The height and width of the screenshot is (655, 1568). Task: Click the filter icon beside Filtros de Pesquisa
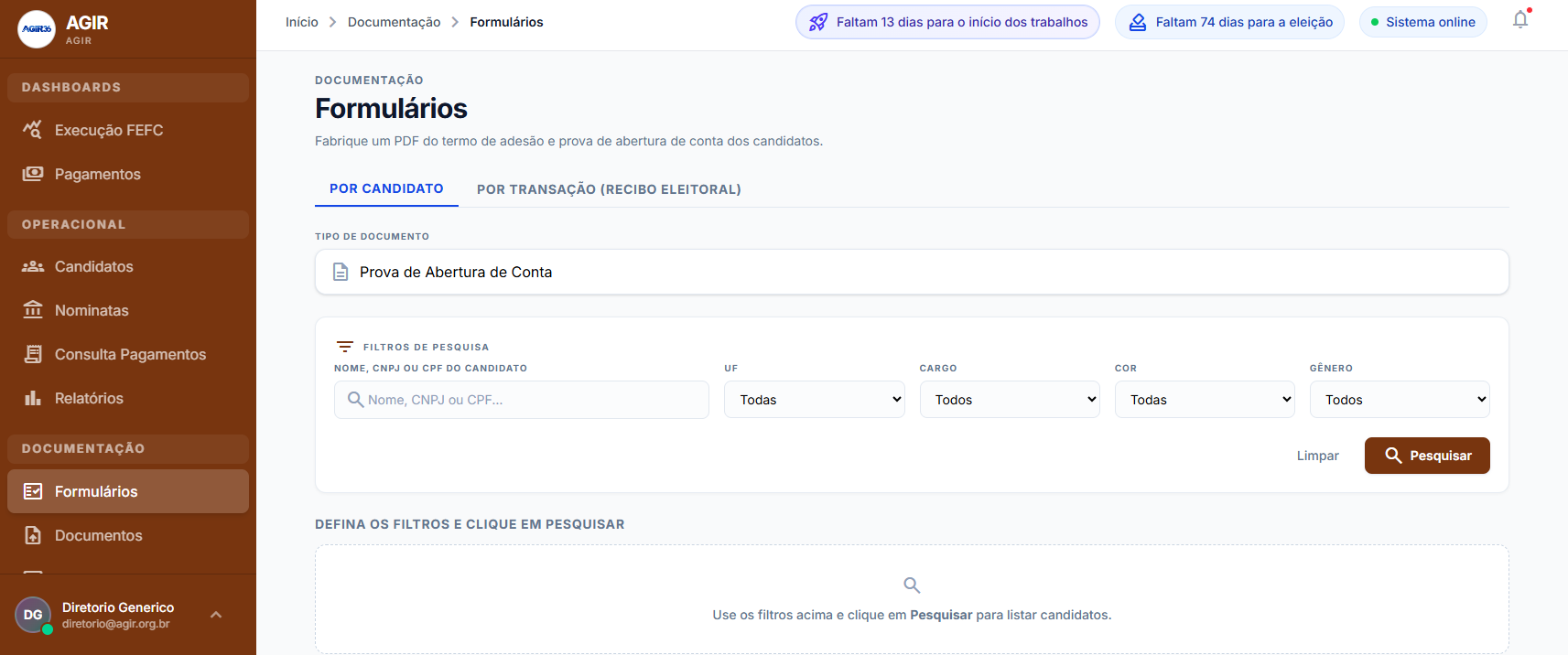tap(345, 347)
